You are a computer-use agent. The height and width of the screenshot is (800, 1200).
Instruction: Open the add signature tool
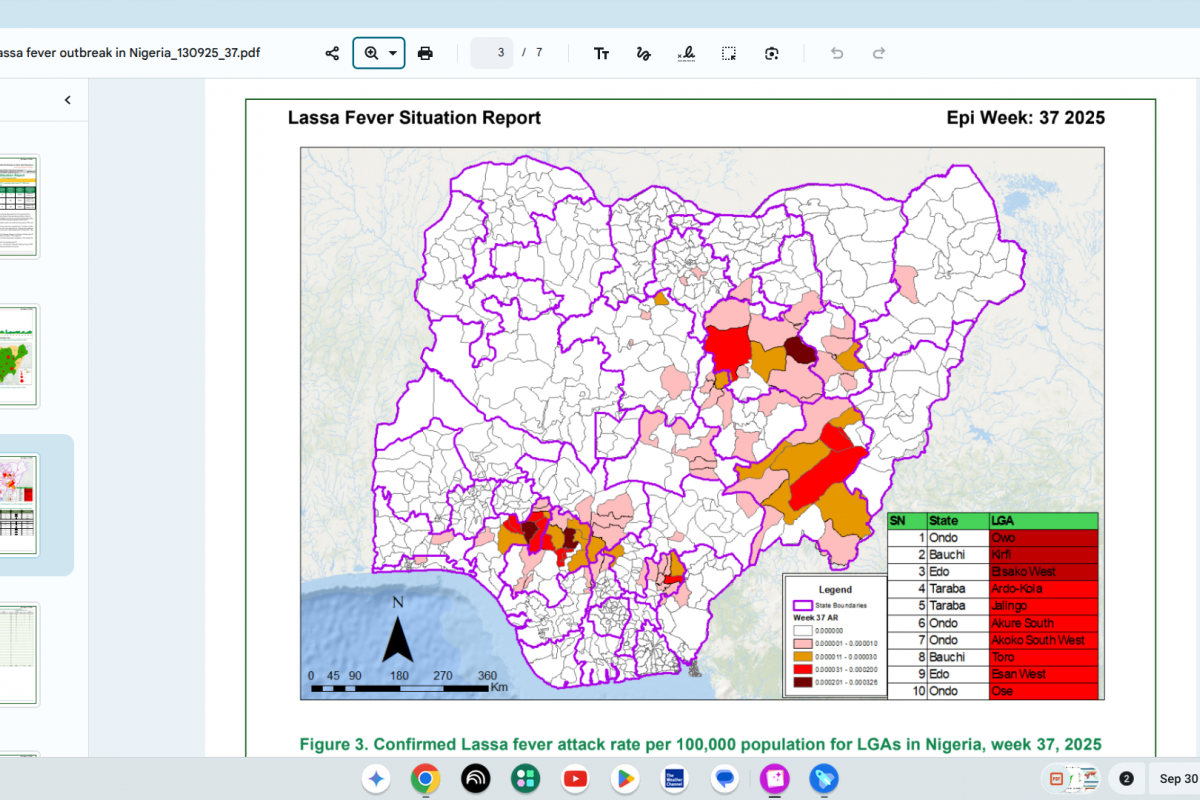click(x=686, y=53)
